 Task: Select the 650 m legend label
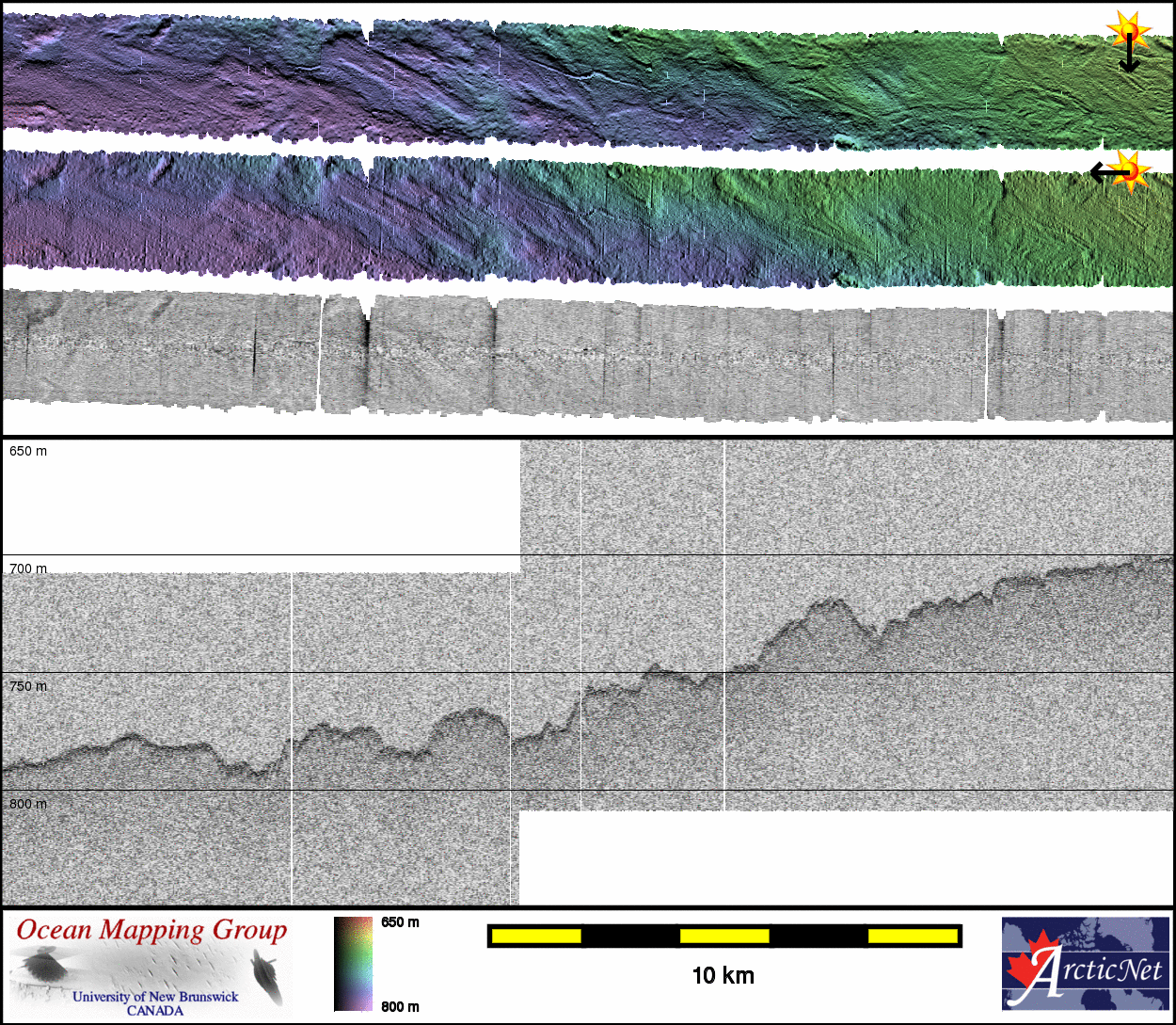(400, 922)
